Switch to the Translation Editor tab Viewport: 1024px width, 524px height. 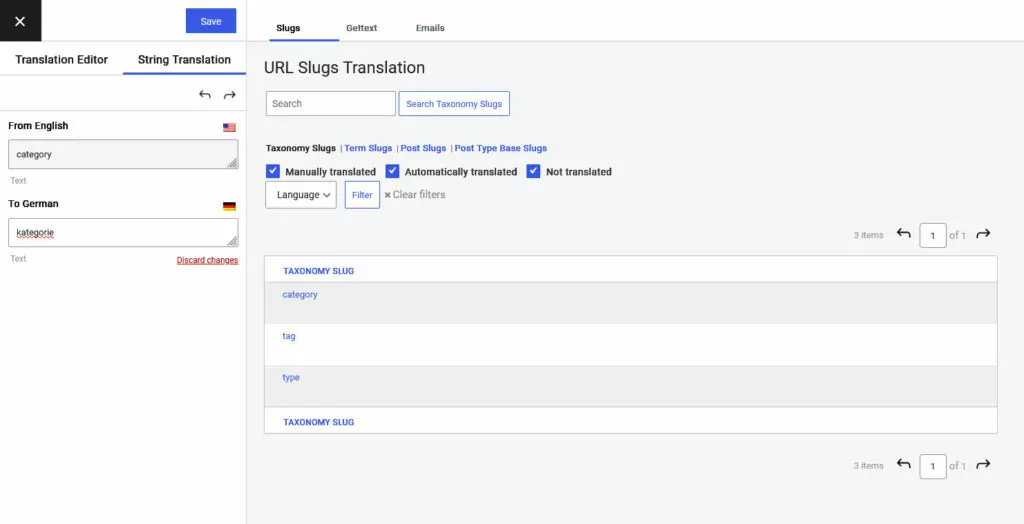click(61, 60)
